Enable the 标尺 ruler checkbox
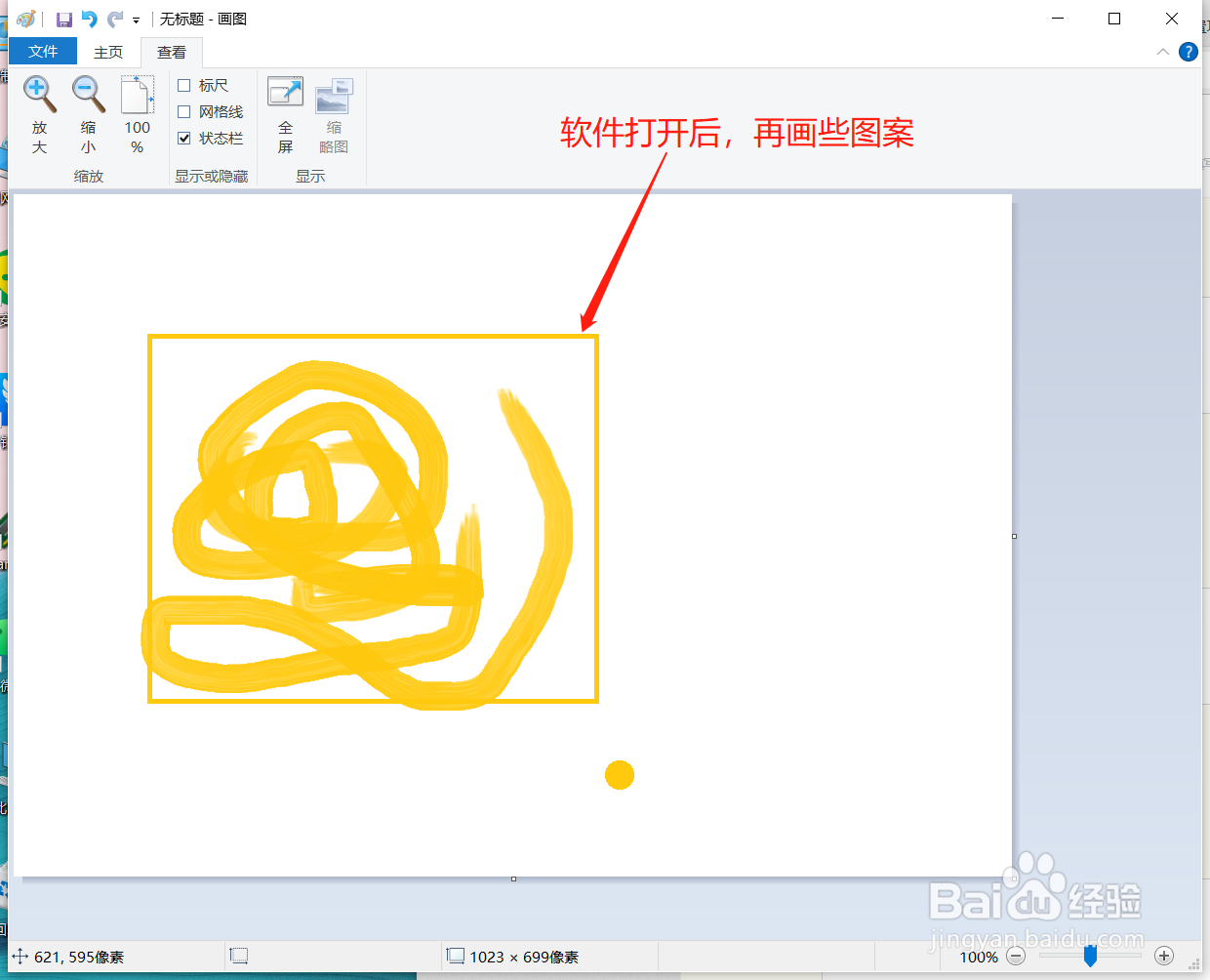Screen dimensions: 1210x980 [x=184, y=85]
